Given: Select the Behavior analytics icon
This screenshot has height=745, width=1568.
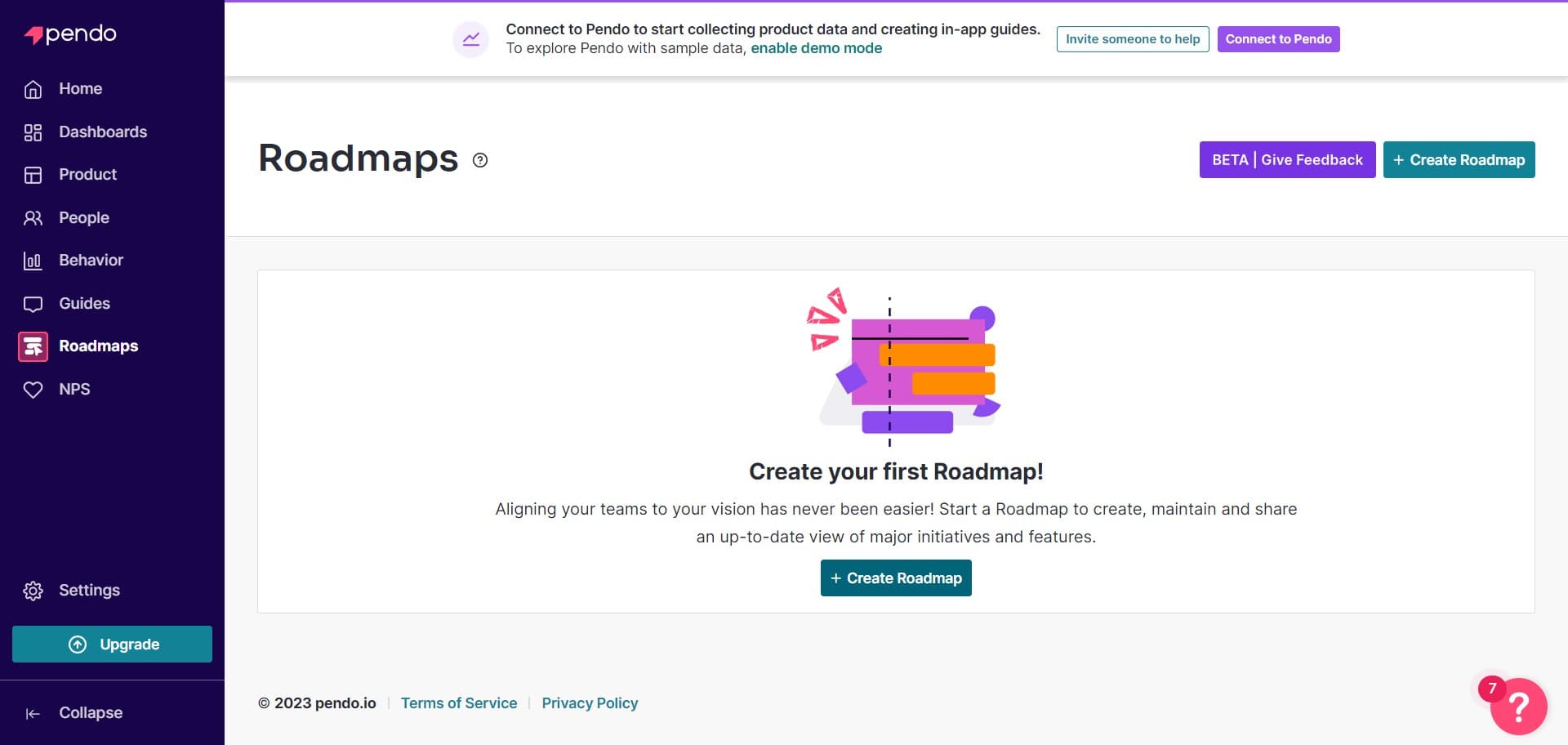Looking at the screenshot, I should [x=33, y=260].
